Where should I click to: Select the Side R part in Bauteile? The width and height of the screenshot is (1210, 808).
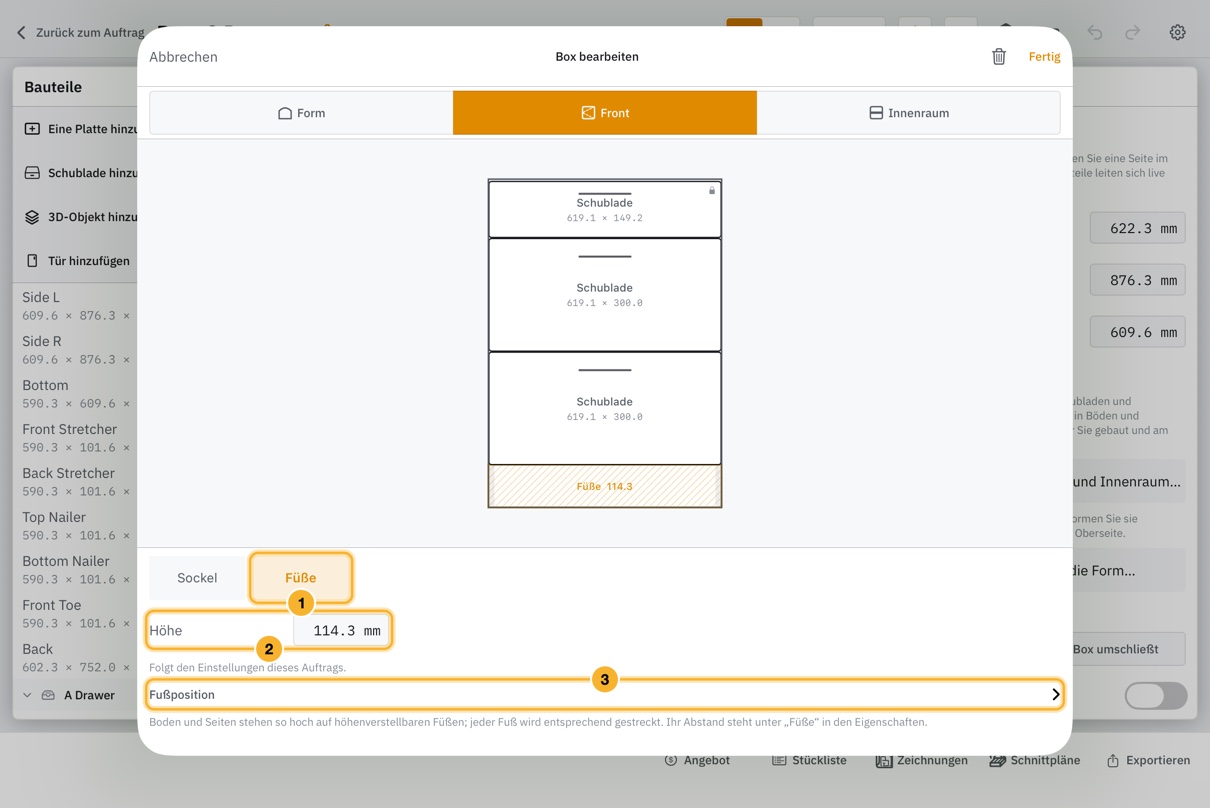[76, 349]
